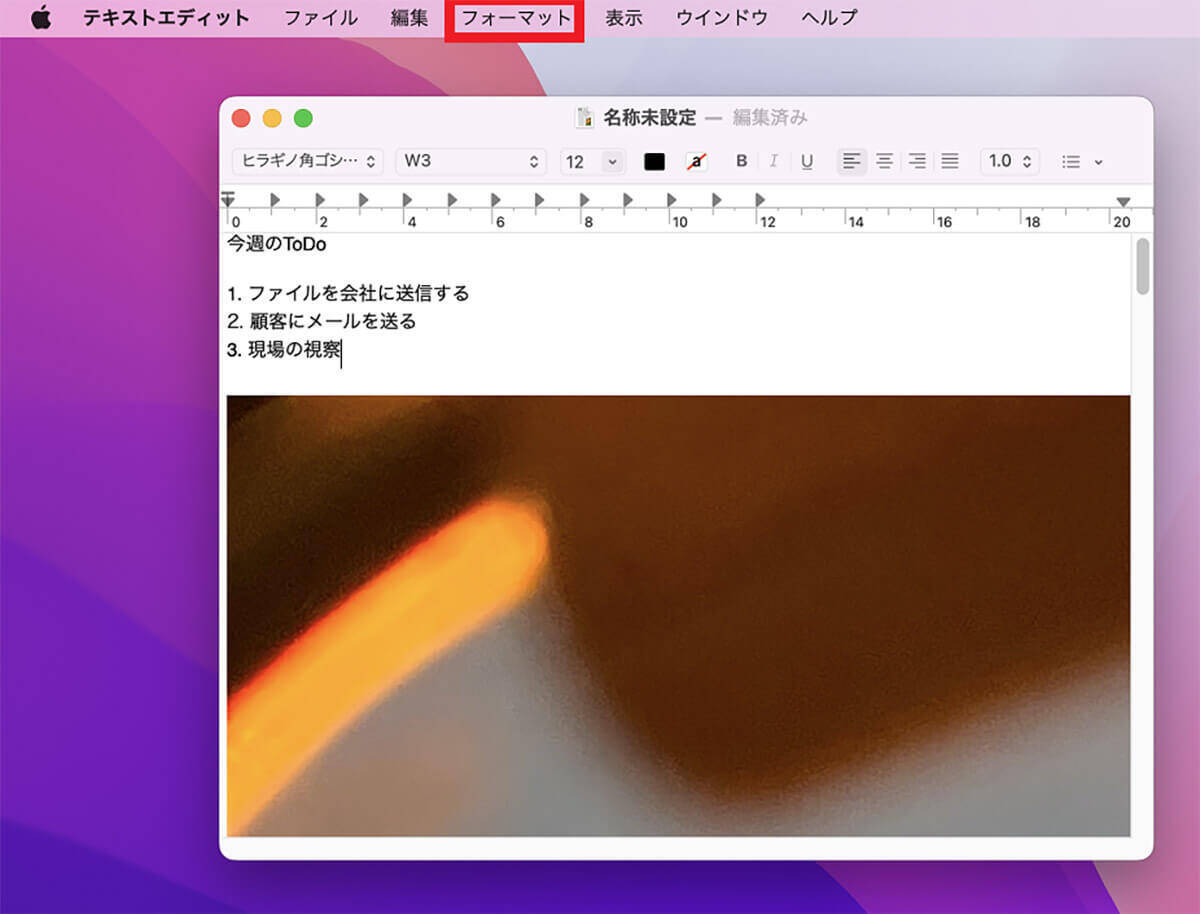Image resolution: width=1200 pixels, height=914 pixels.
Task: Expand the font size chevron list
Action: click(613, 161)
